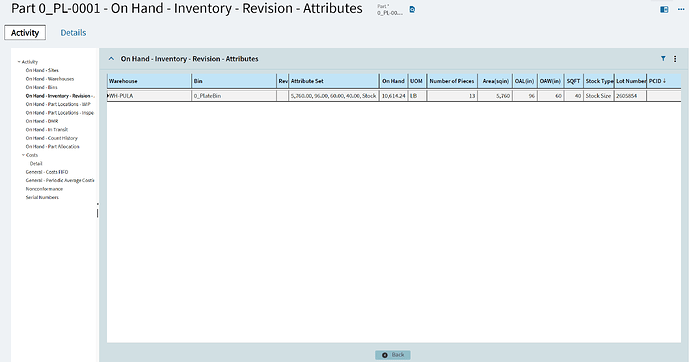
Task: Select General - Costs FIFO tree item
Action: click(47, 172)
